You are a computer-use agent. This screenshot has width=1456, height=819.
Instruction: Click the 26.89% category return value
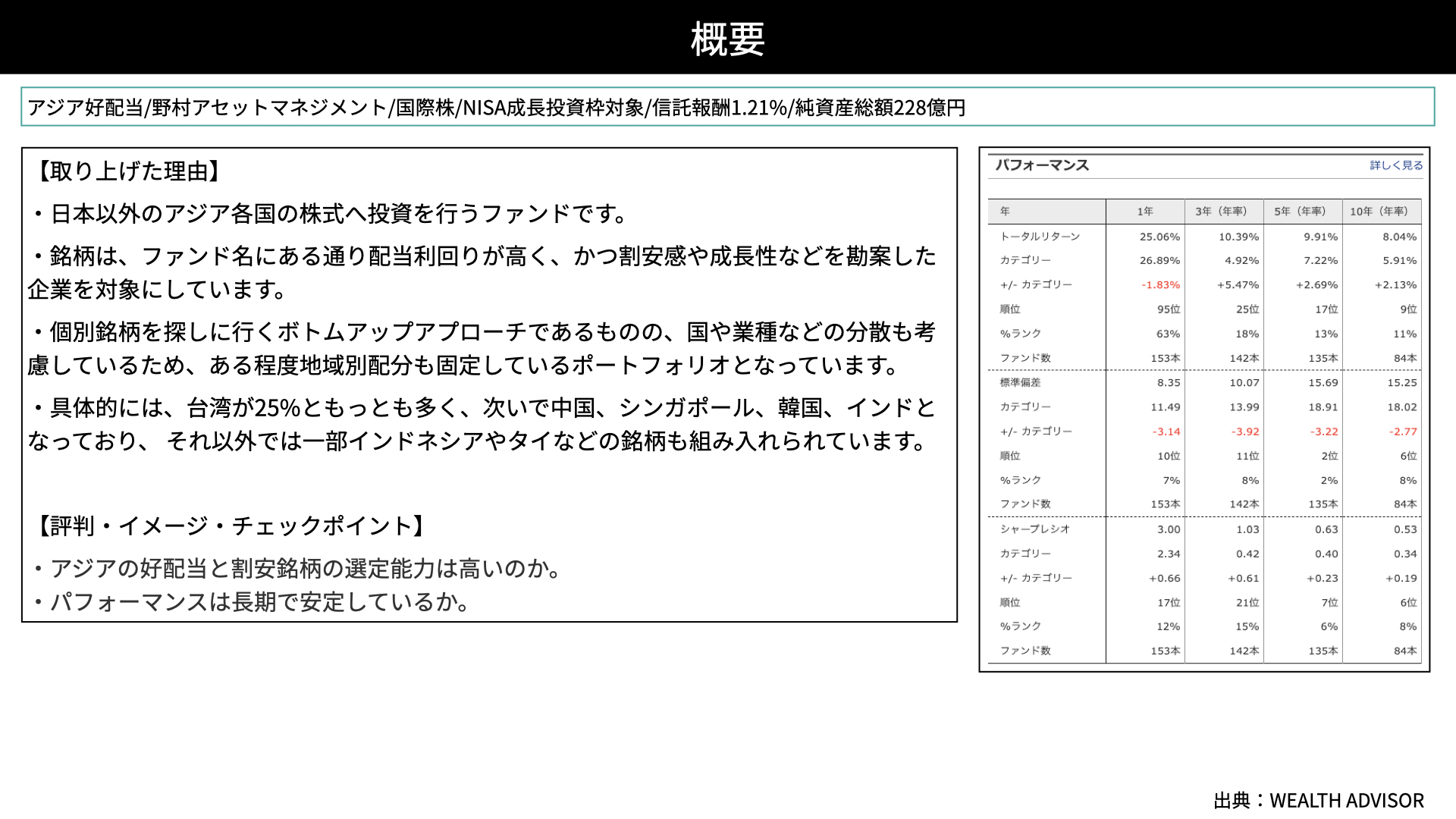(1159, 261)
